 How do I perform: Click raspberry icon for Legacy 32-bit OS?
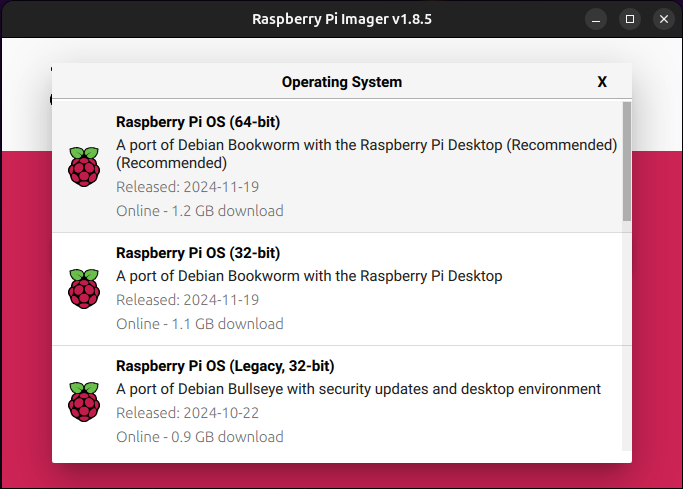click(84, 402)
